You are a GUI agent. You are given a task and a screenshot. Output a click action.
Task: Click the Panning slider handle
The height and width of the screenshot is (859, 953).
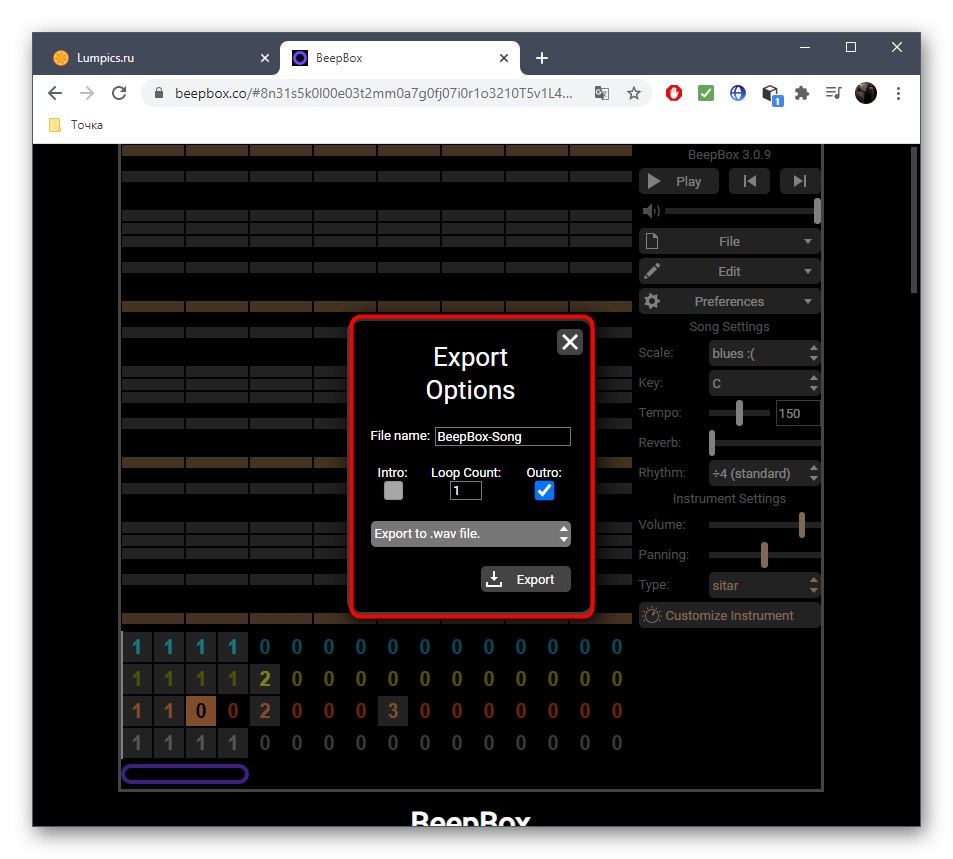click(765, 554)
